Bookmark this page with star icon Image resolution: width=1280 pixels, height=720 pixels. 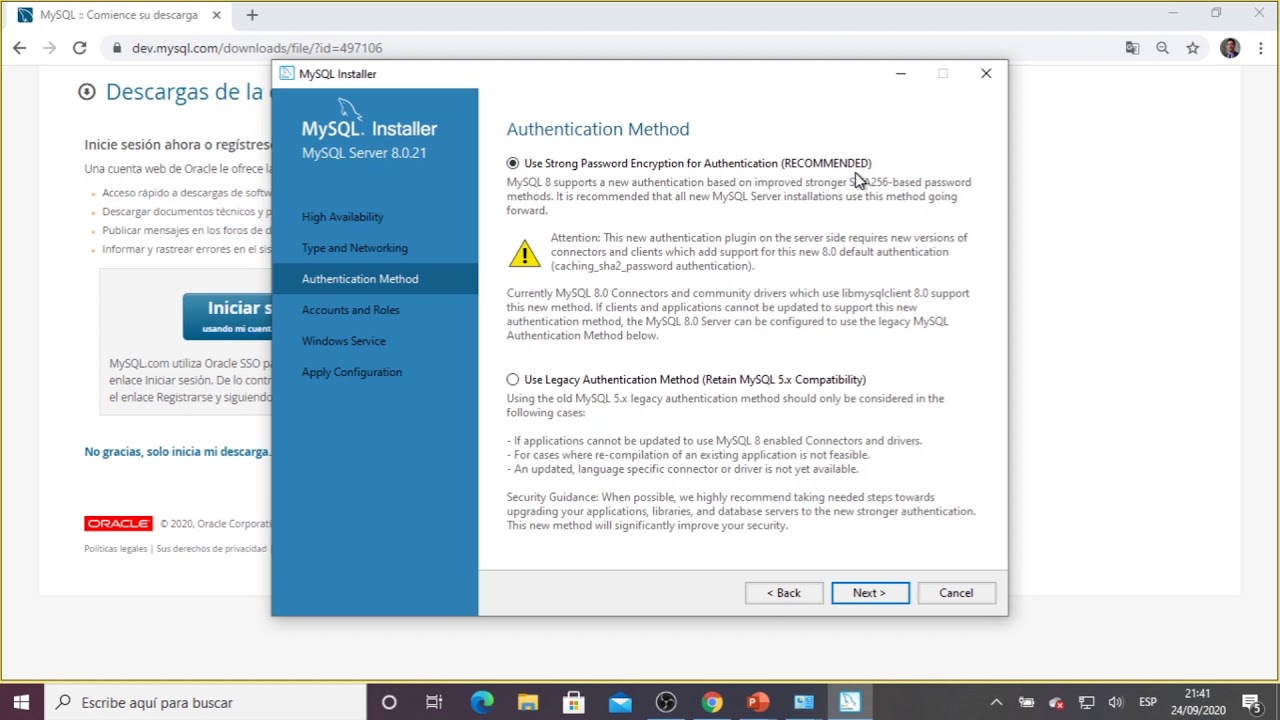tap(1192, 48)
